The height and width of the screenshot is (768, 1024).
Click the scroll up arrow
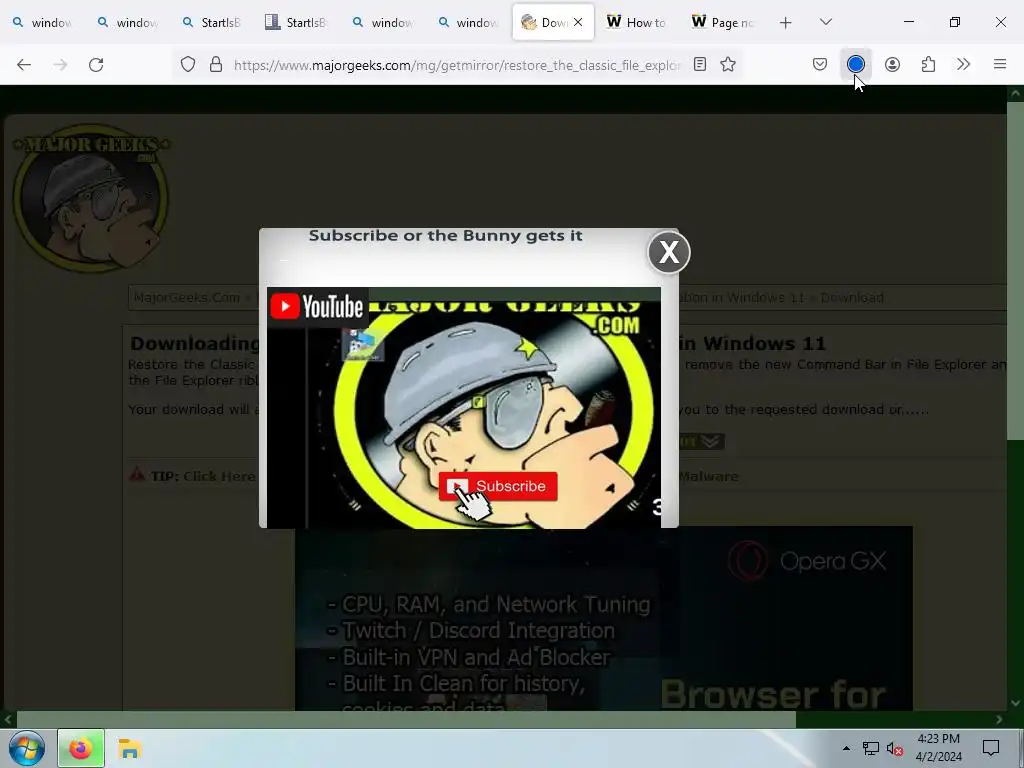(x=1015, y=93)
